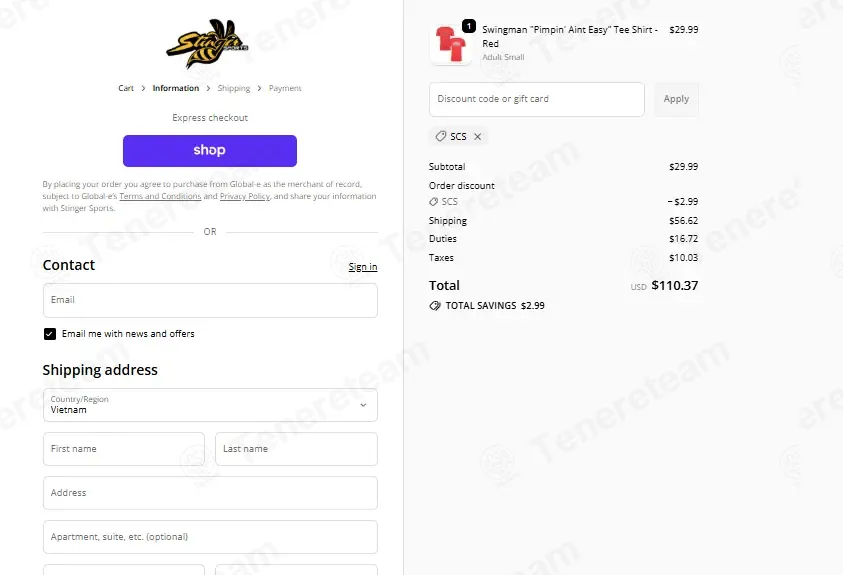
Task: Remove the SCS discount code tag
Action: coord(477,136)
